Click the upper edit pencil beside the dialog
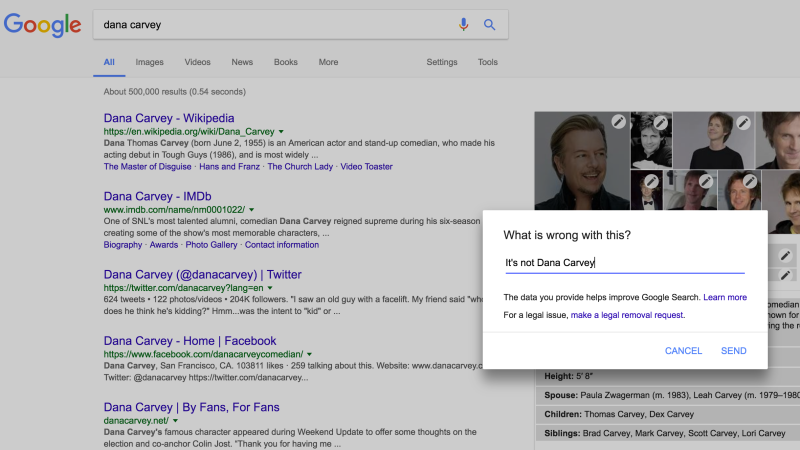 click(785, 255)
